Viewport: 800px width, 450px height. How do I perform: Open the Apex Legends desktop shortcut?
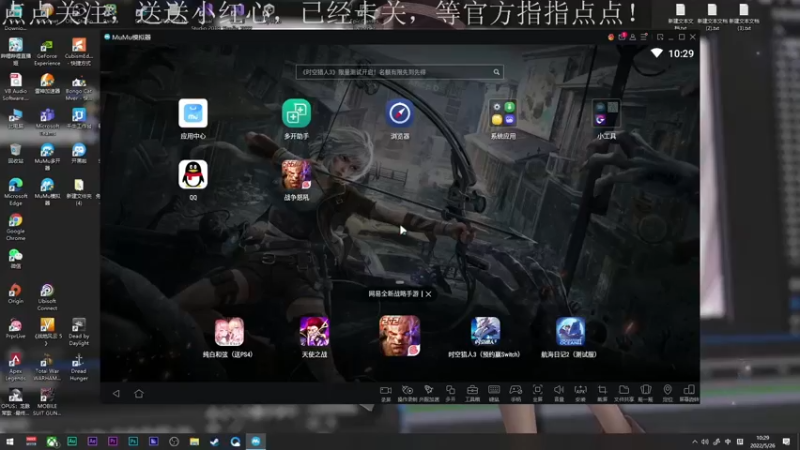pos(15,367)
